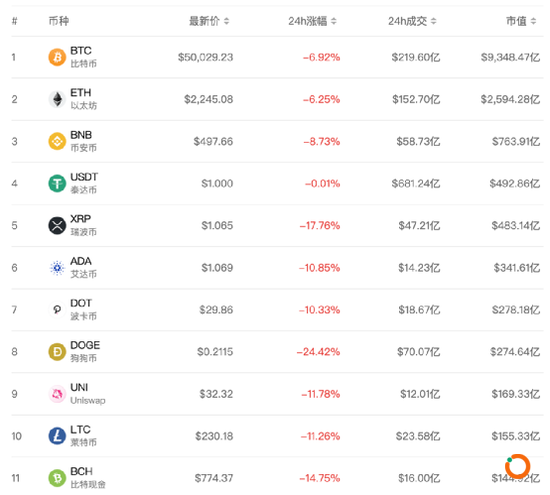Click the Polkadot DOT icon
Screen dimensions: 550x495
(57, 310)
